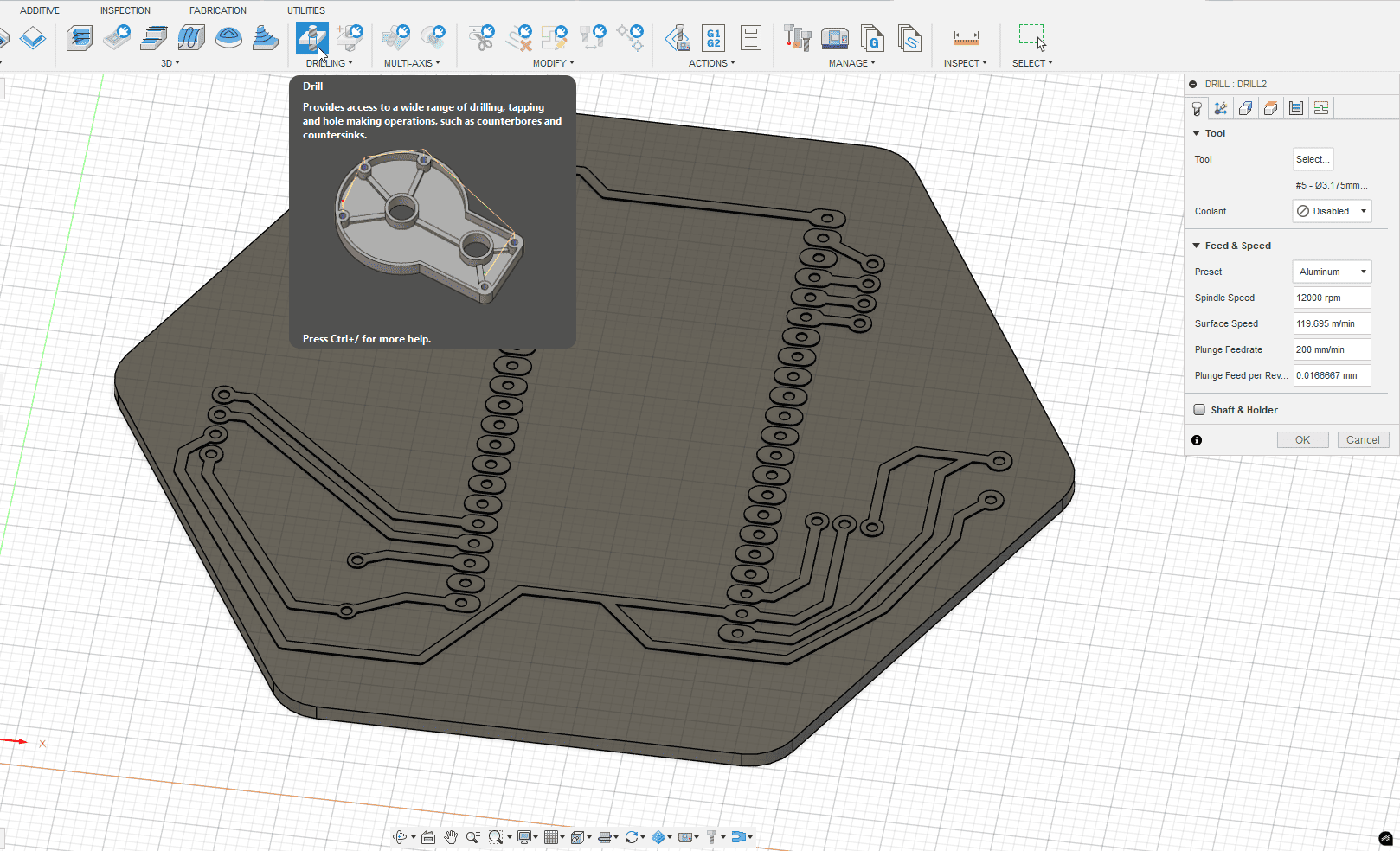The height and width of the screenshot is (851, 1400).
Task: Expand the MODIFY toolbar dropdown
Action: tap(554, 63)
